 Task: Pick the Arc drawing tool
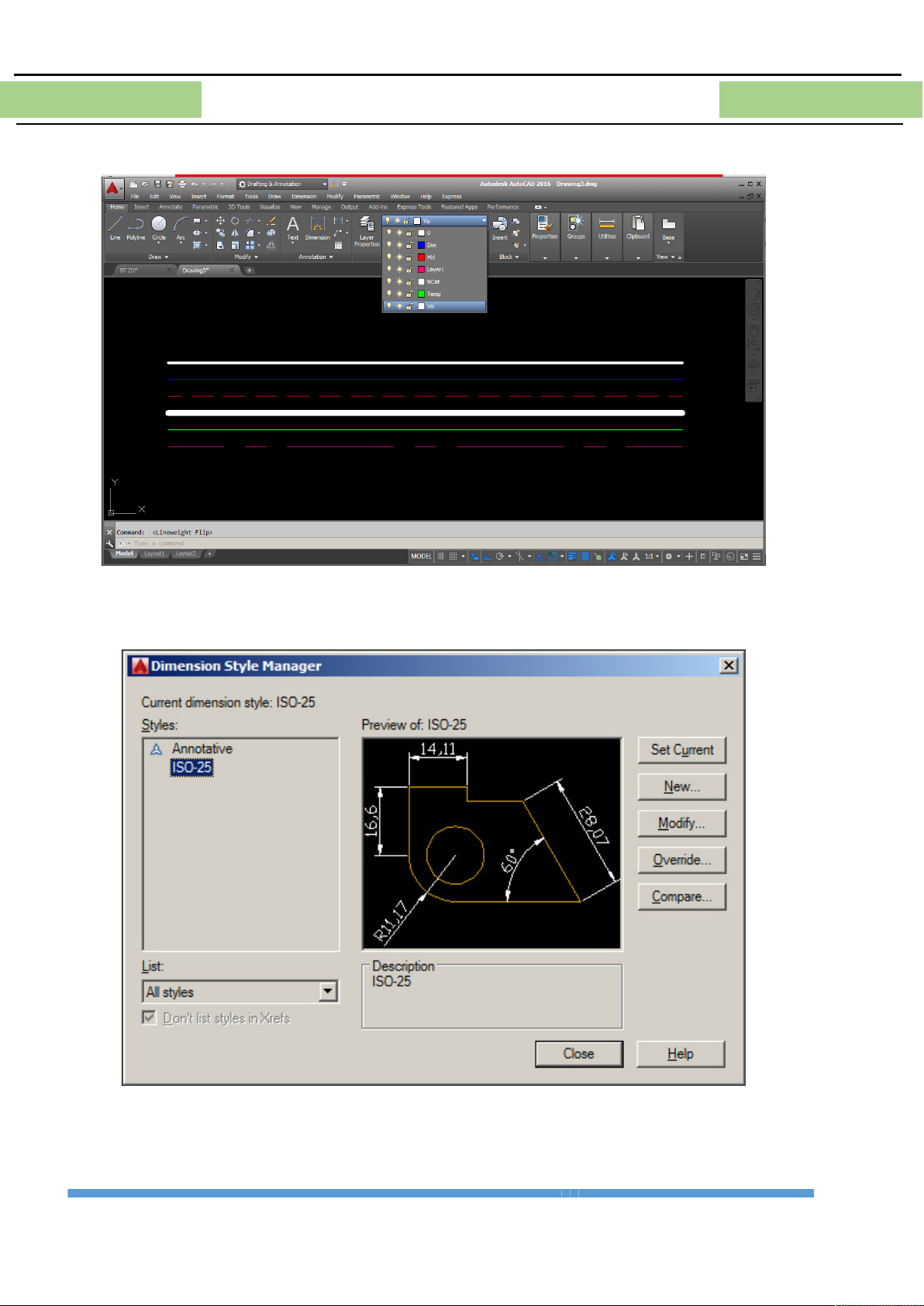pyautogui.click(x=181, y=228)
